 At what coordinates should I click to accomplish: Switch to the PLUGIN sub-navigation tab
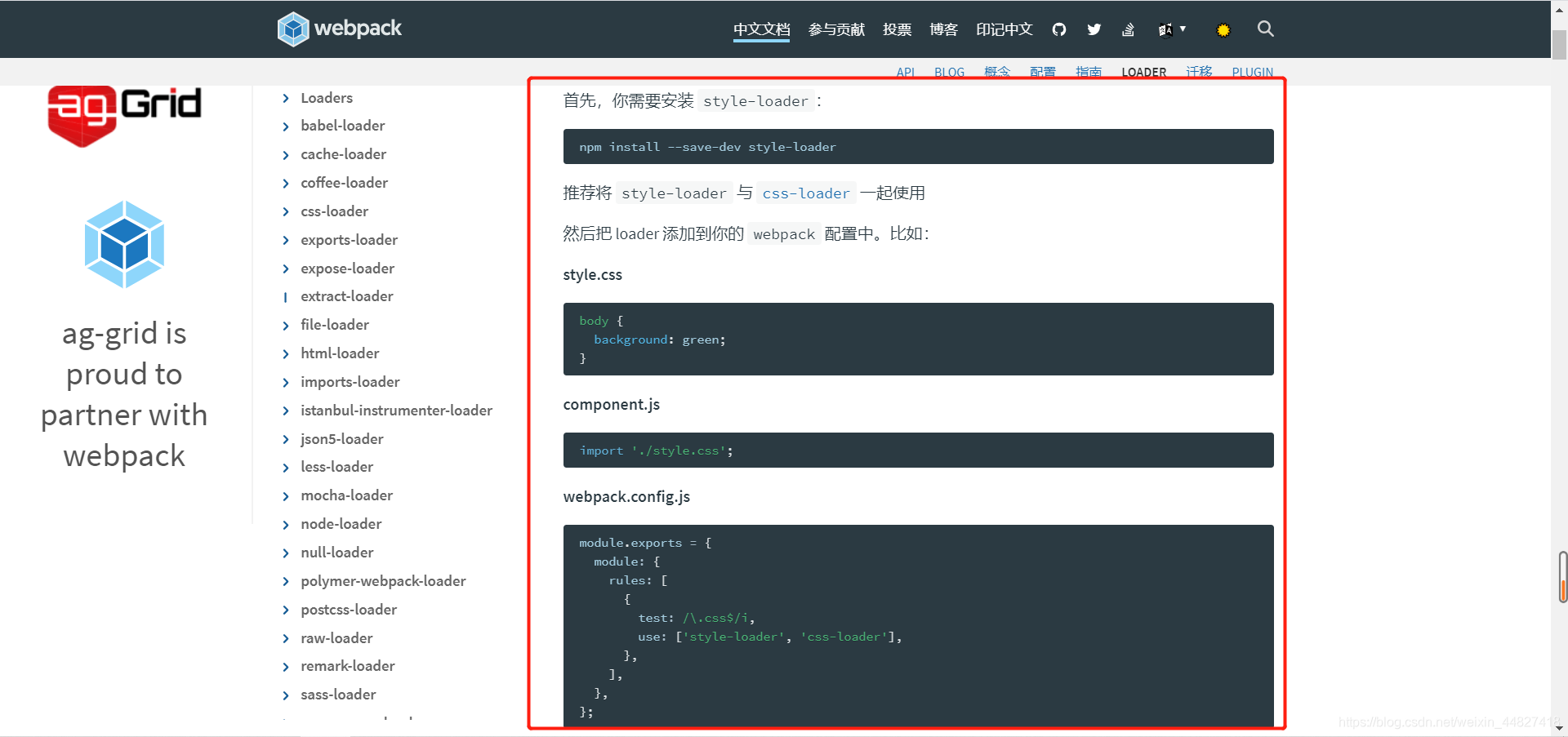tap(1253, 72)
